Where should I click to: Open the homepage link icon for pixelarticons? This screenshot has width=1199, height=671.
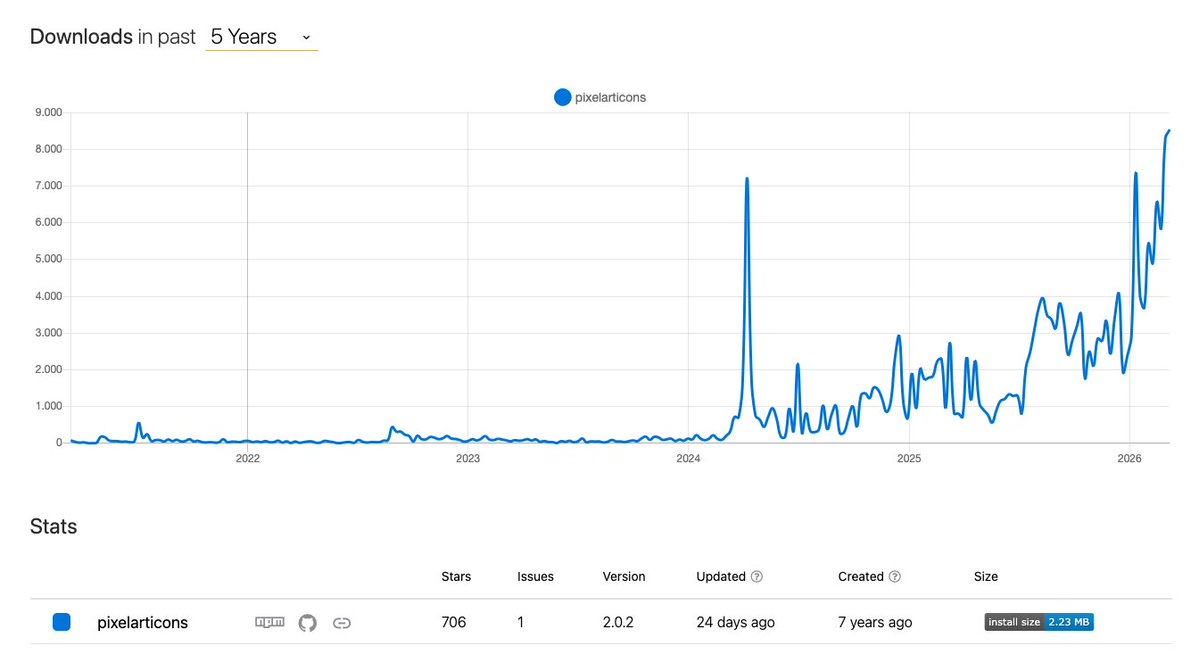pyautogui.click(x=342, y=623)
